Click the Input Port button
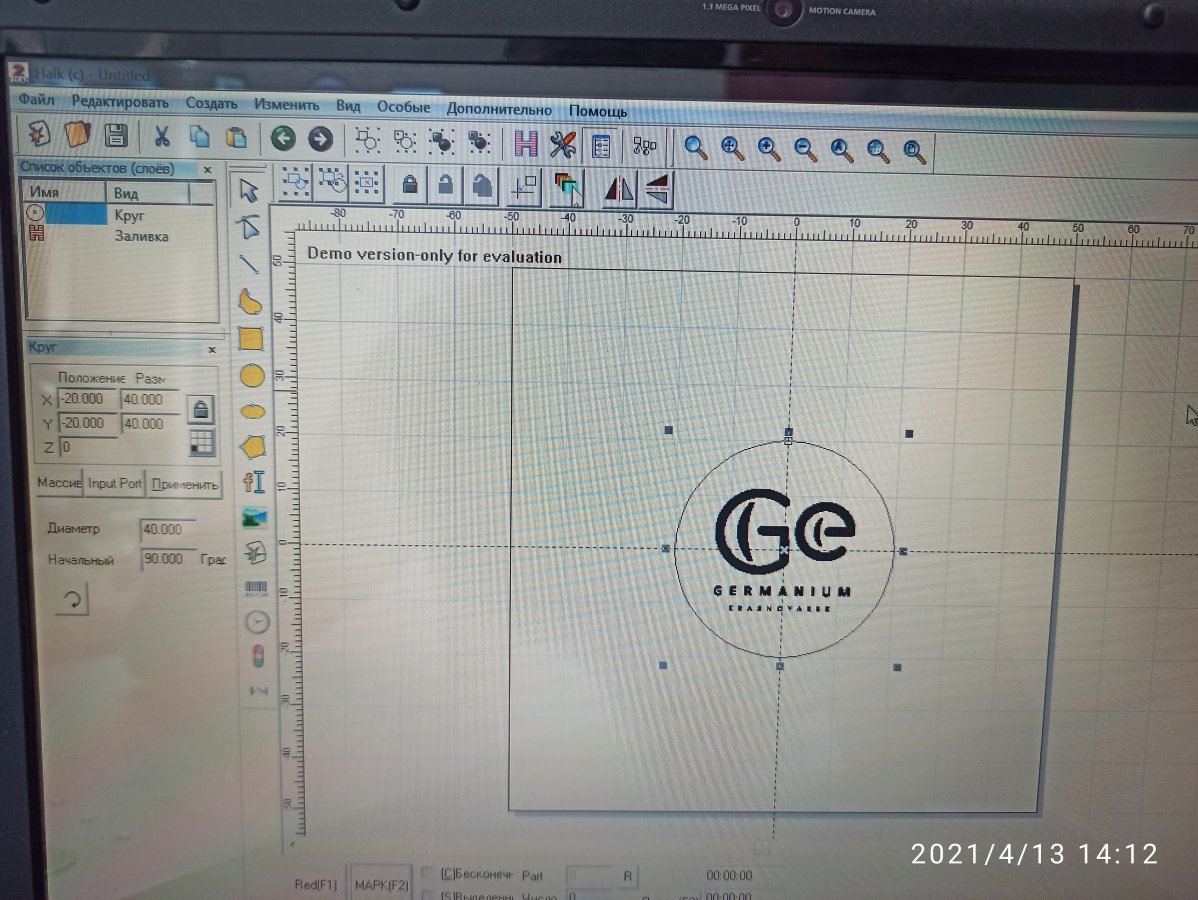This screenshot has height=900, width=1198. 115,484
